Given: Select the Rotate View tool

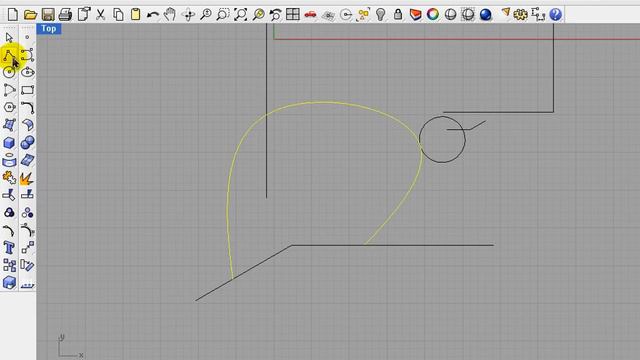Looking at the screenshot, I should (189, 15).
